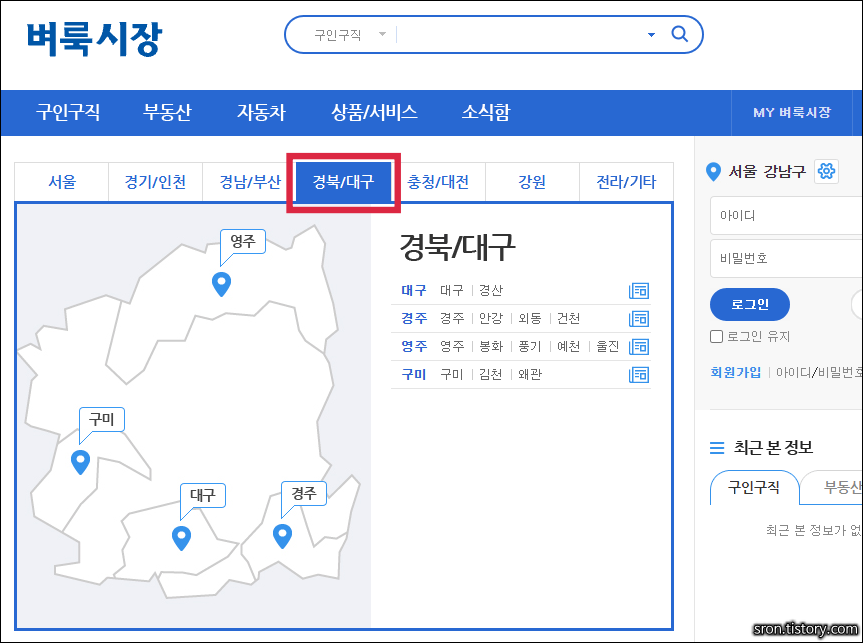863x643 pixels.
Task: Switch to the 충청/대전 region tab
Action: (438, 182)
